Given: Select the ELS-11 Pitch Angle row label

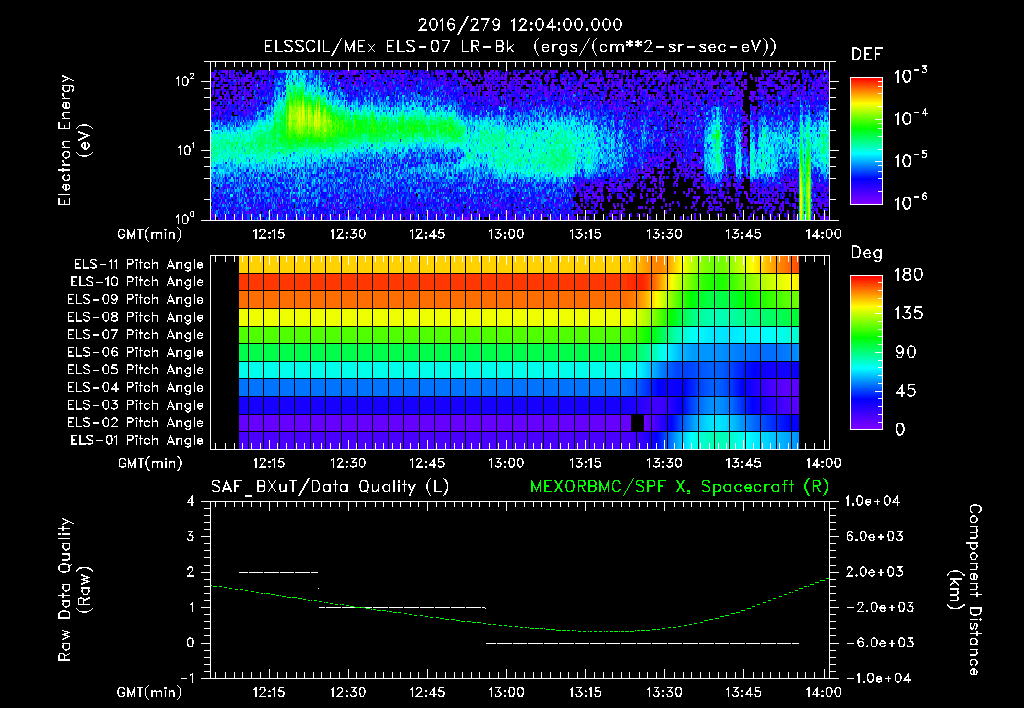Looking at the screenshot, I should coord(138,265).
